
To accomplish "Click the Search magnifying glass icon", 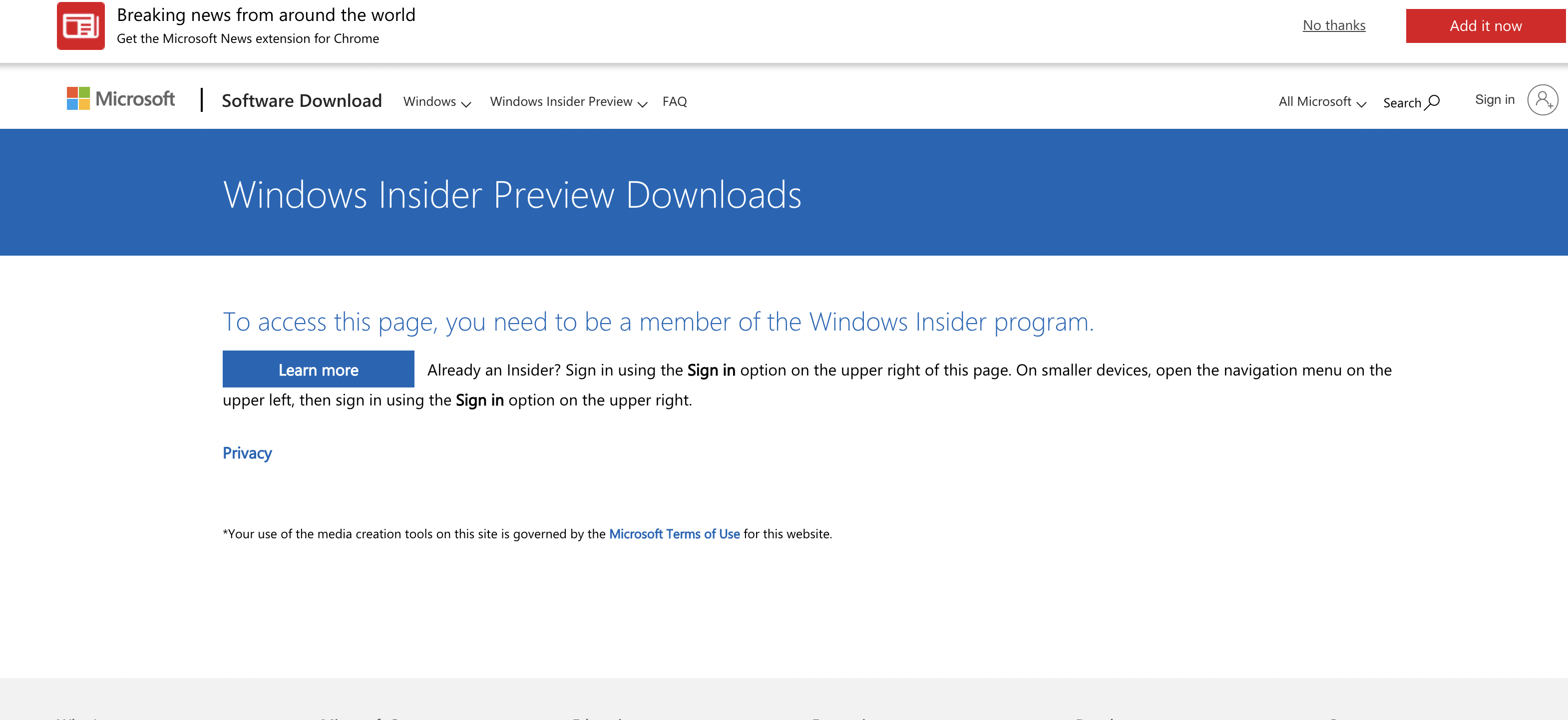I will pyautogui.click(x=1432, y=102).
